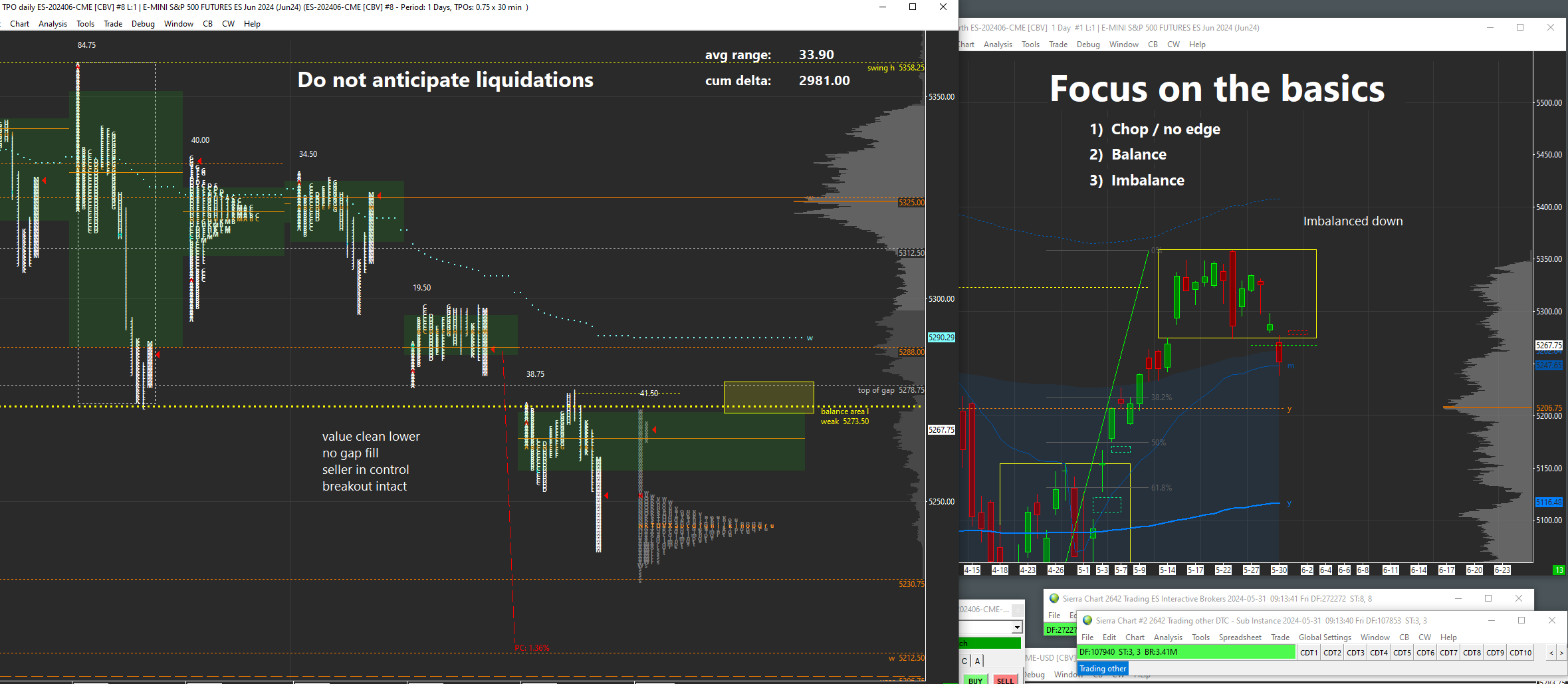The height and width of the screenshot is (684, 1568).
Task: Open the CB menu in the Sub Instance window
Action: pos(1404,637)
